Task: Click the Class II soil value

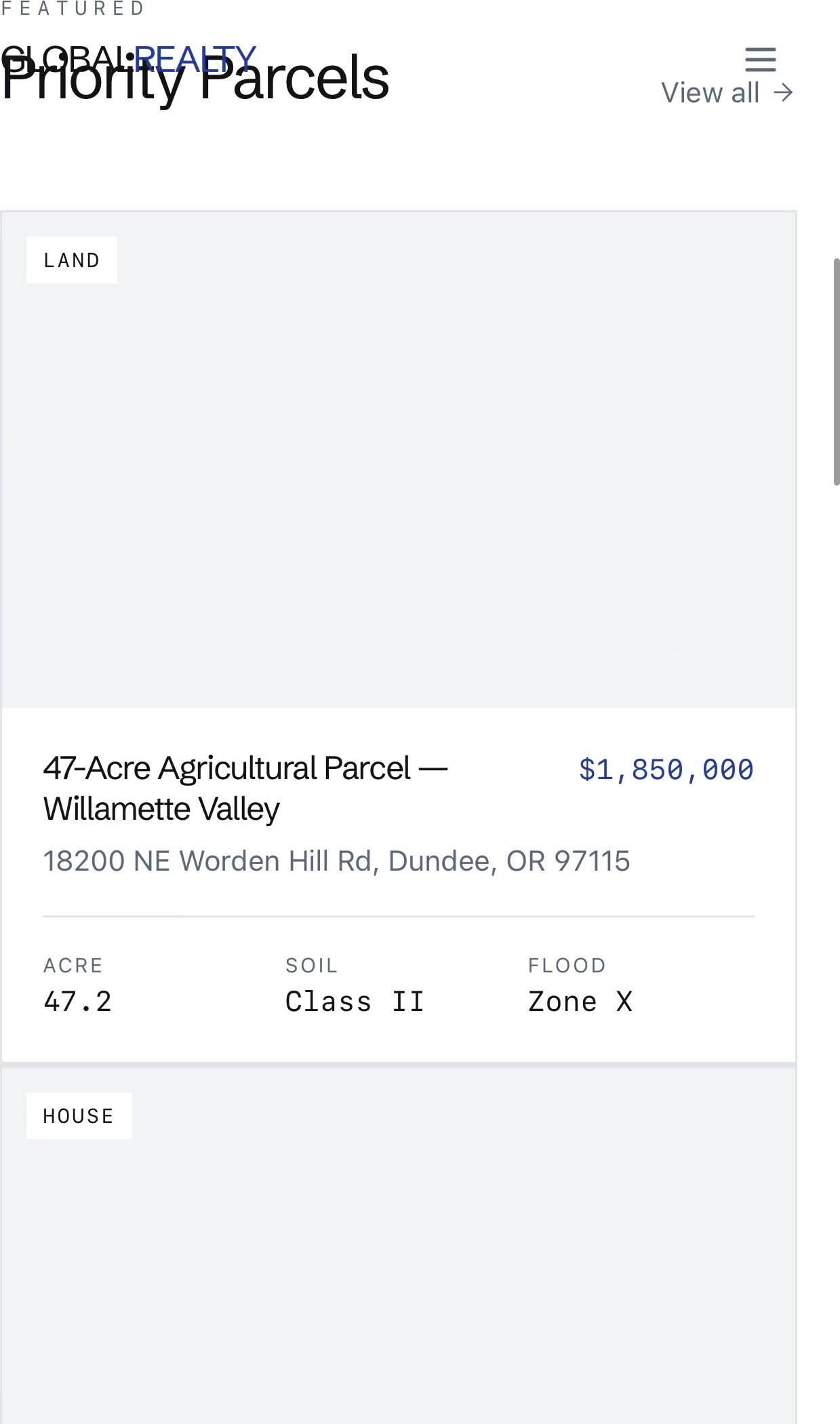Action: pos(355,1002)
